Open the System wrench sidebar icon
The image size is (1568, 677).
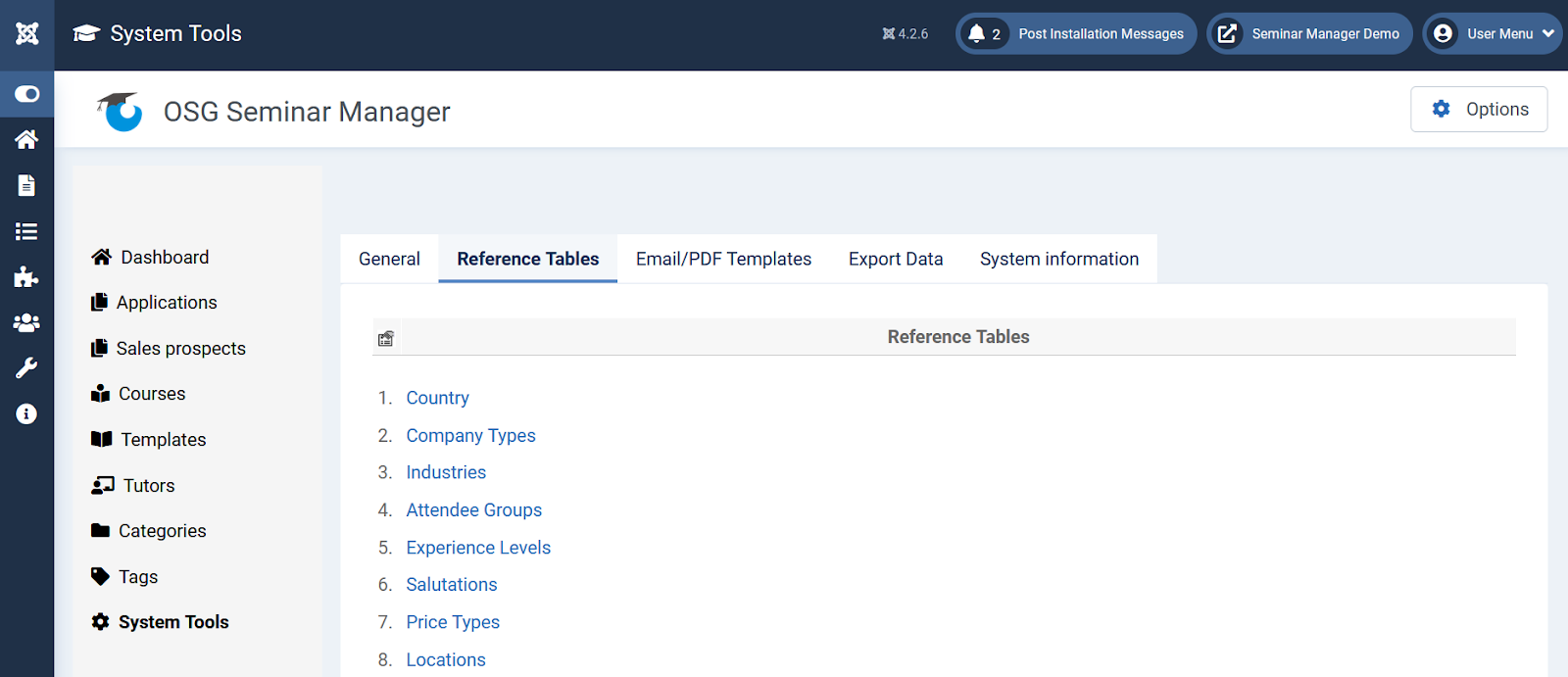[26, 368]
